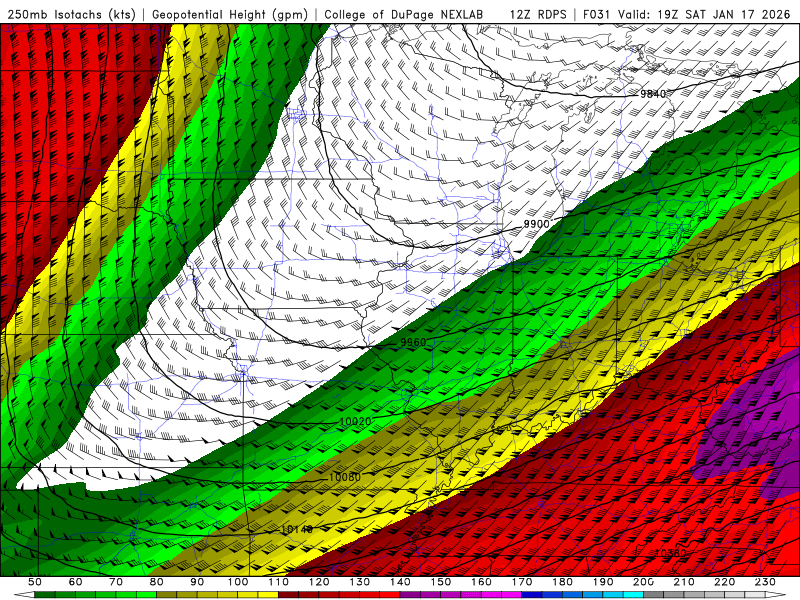This screenshot has height=600, width=800.
Task: Click the 'F031' forecast hour label
Action: [597, 15]
